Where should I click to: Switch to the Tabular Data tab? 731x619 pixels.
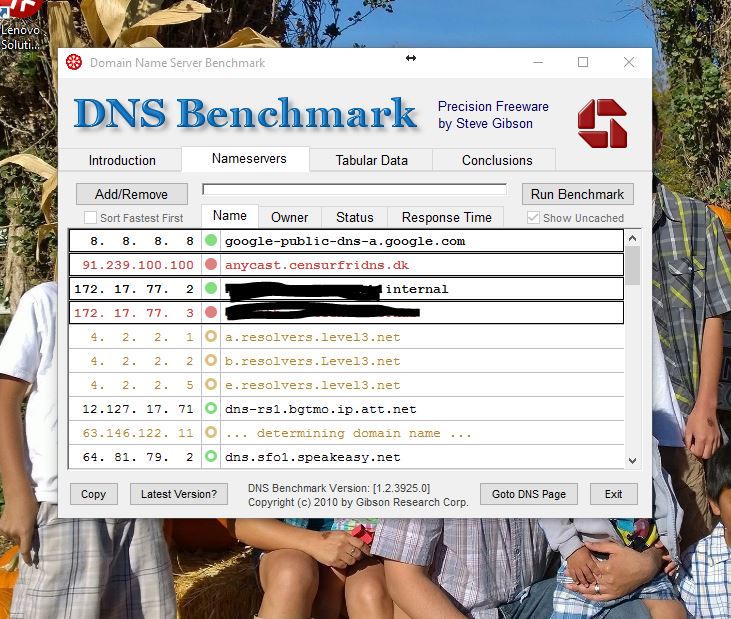[371, 160]
